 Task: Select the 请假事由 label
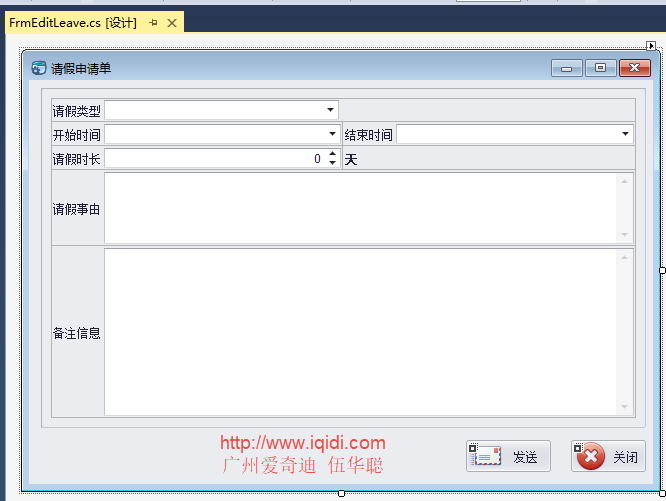[76, 209]
